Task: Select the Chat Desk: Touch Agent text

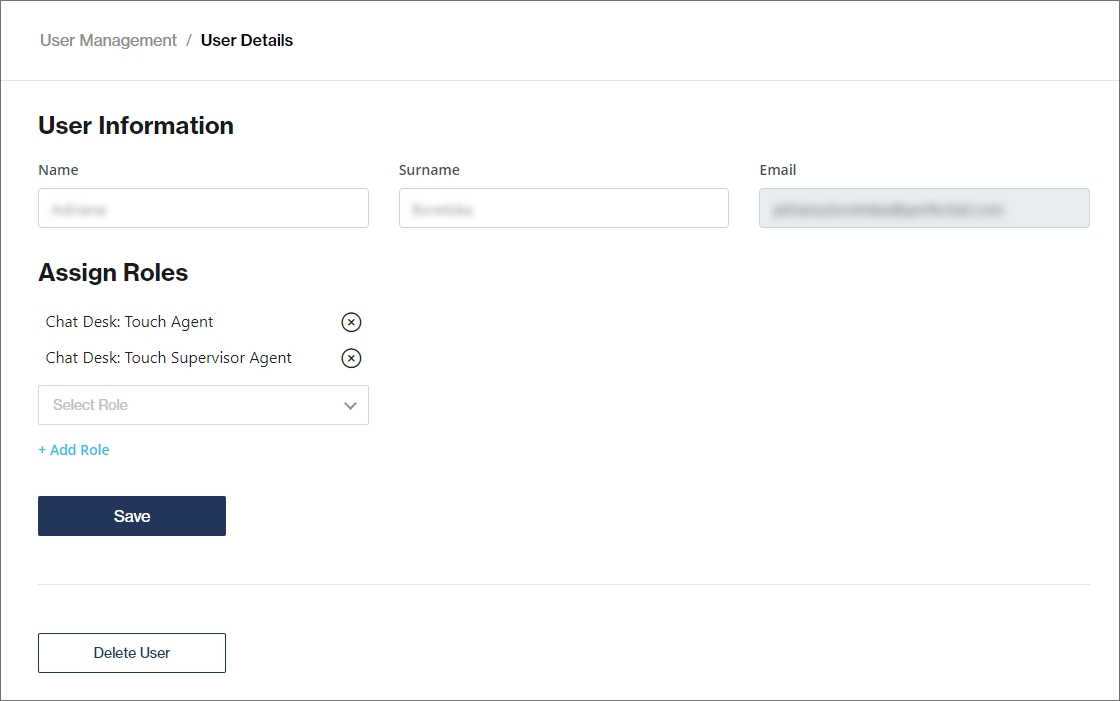Action: coord(129,322)
